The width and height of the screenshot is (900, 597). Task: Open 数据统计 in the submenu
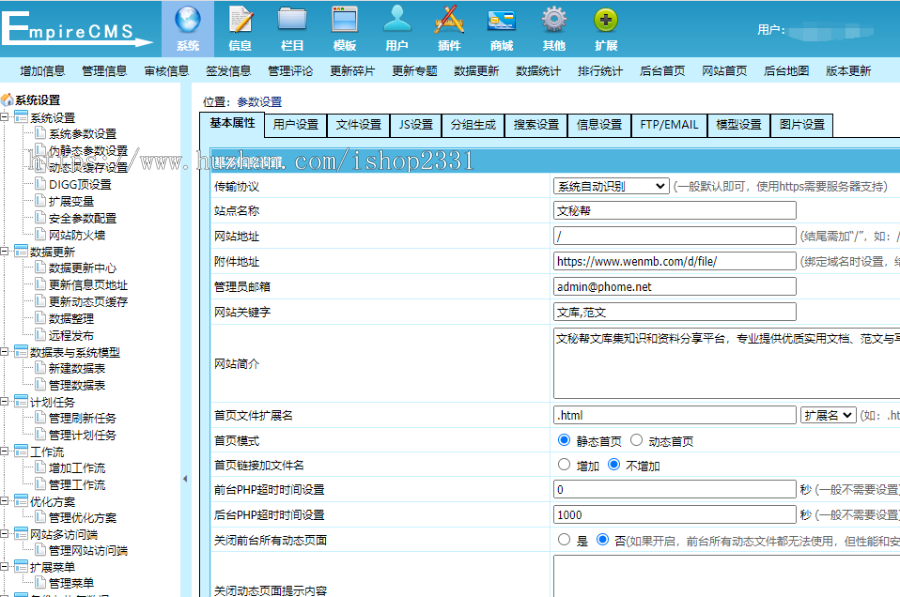(538, 71)
